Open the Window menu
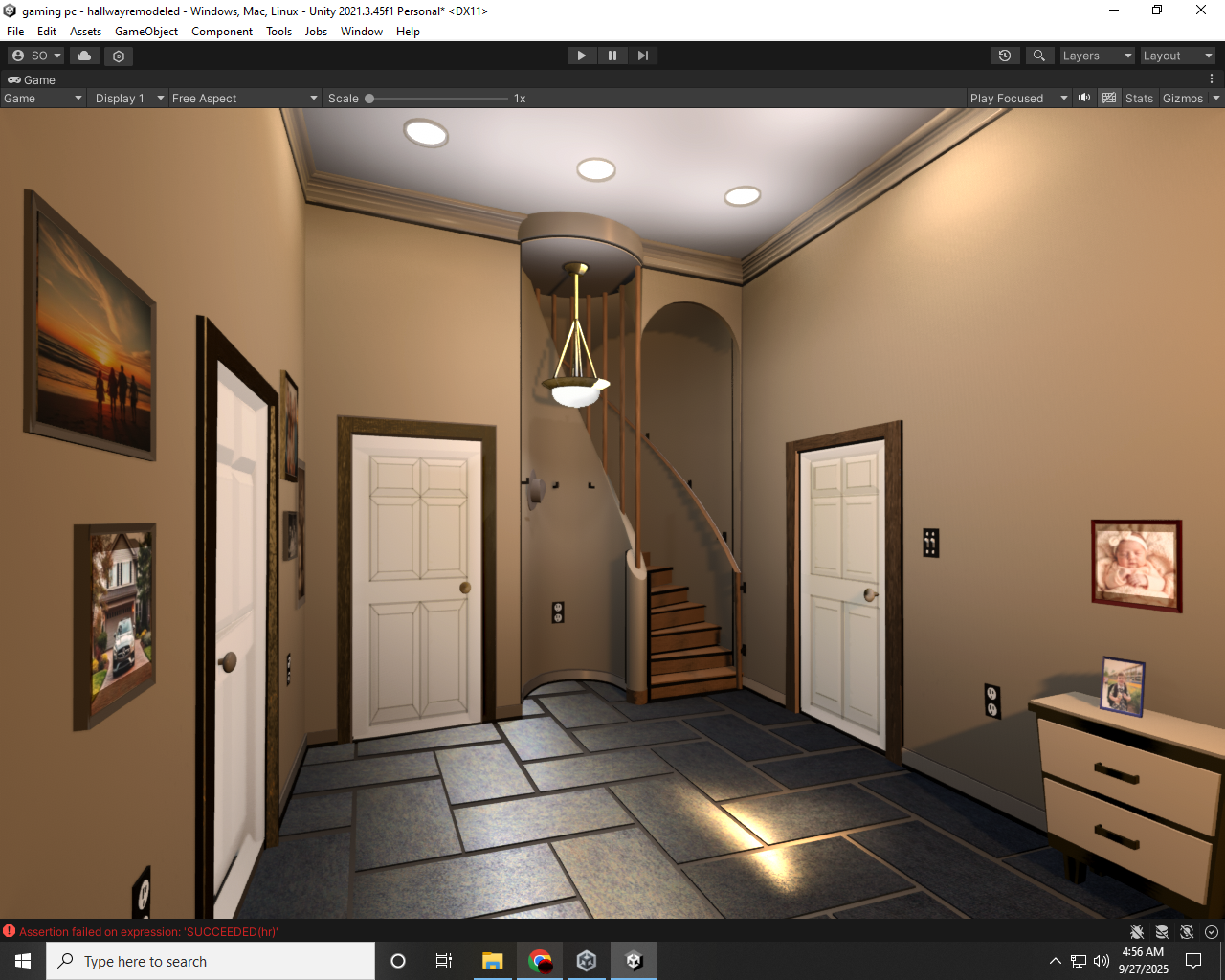The image size is (1225, 980). [x=362, y=32]
